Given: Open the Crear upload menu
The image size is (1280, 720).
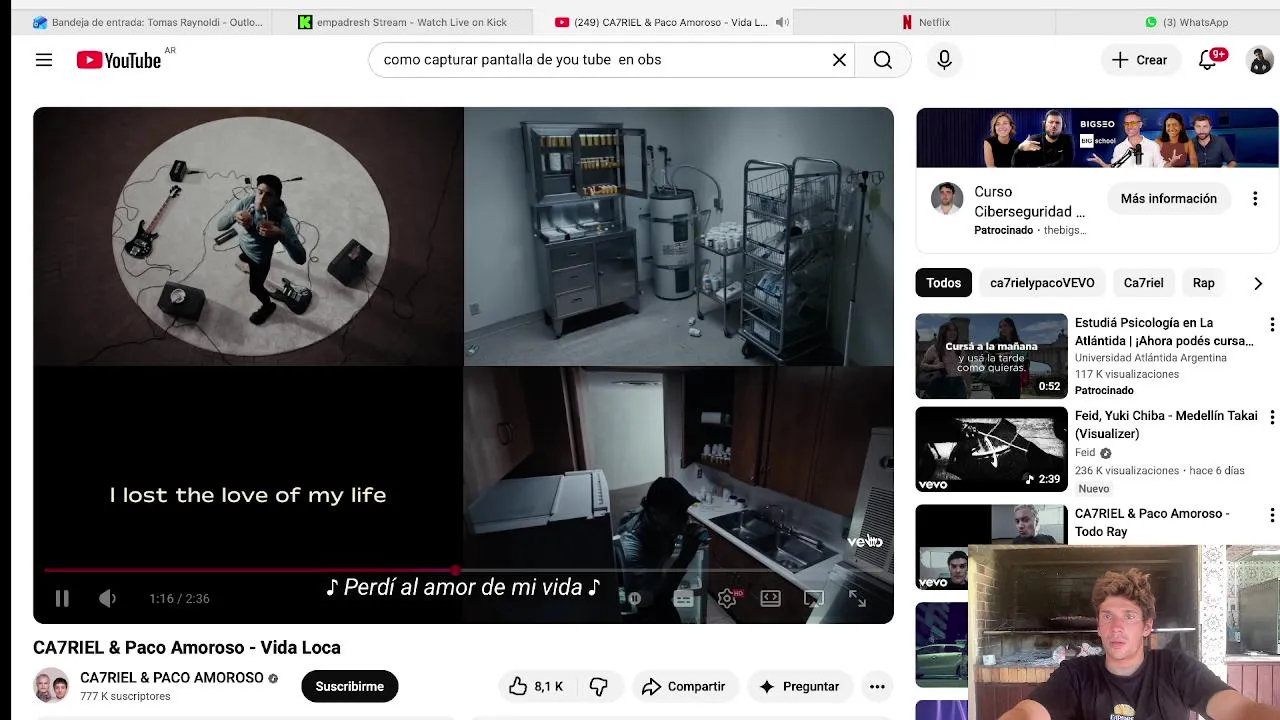Looking at the screenshot, I should coord(1139,60).
